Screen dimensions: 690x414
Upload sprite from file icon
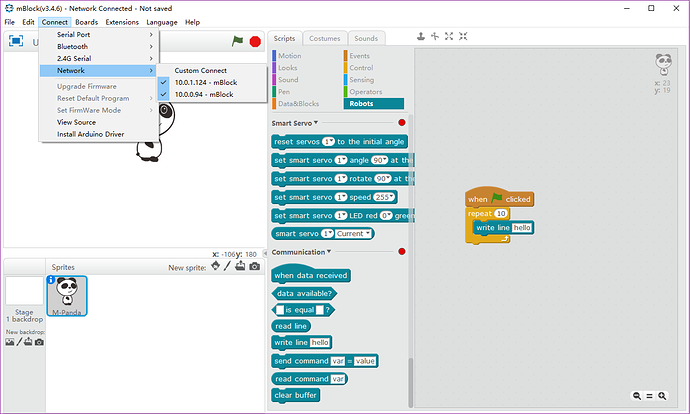pos(240,266)
